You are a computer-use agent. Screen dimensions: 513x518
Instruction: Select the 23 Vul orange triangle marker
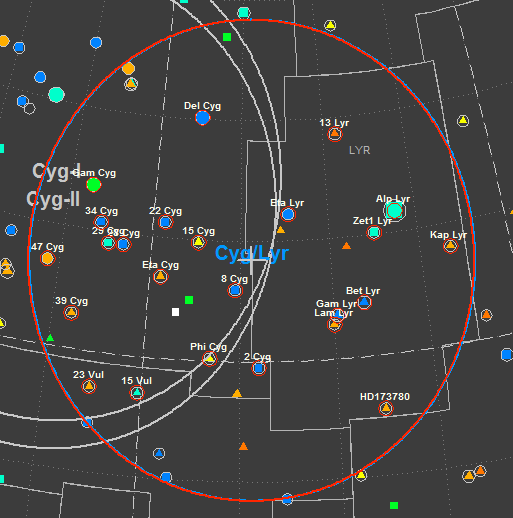tap(89, 386)
